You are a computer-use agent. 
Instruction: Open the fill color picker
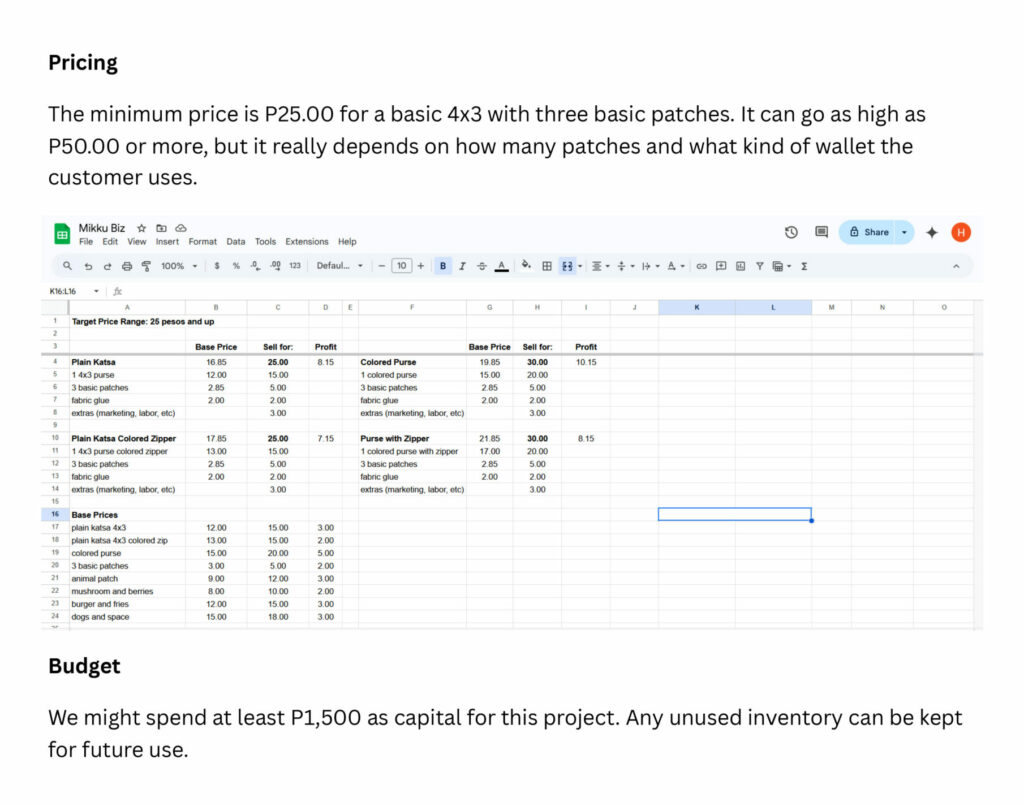526,266
